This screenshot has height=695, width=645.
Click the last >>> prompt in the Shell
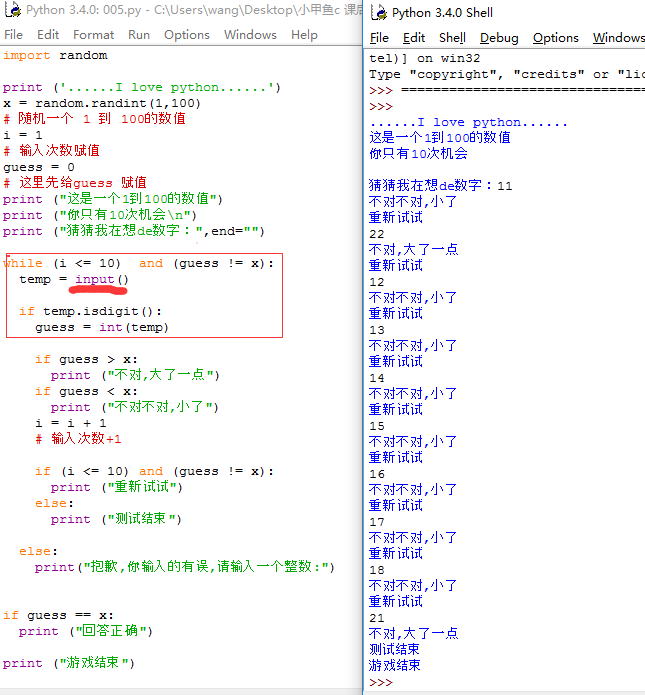[381, 682]
